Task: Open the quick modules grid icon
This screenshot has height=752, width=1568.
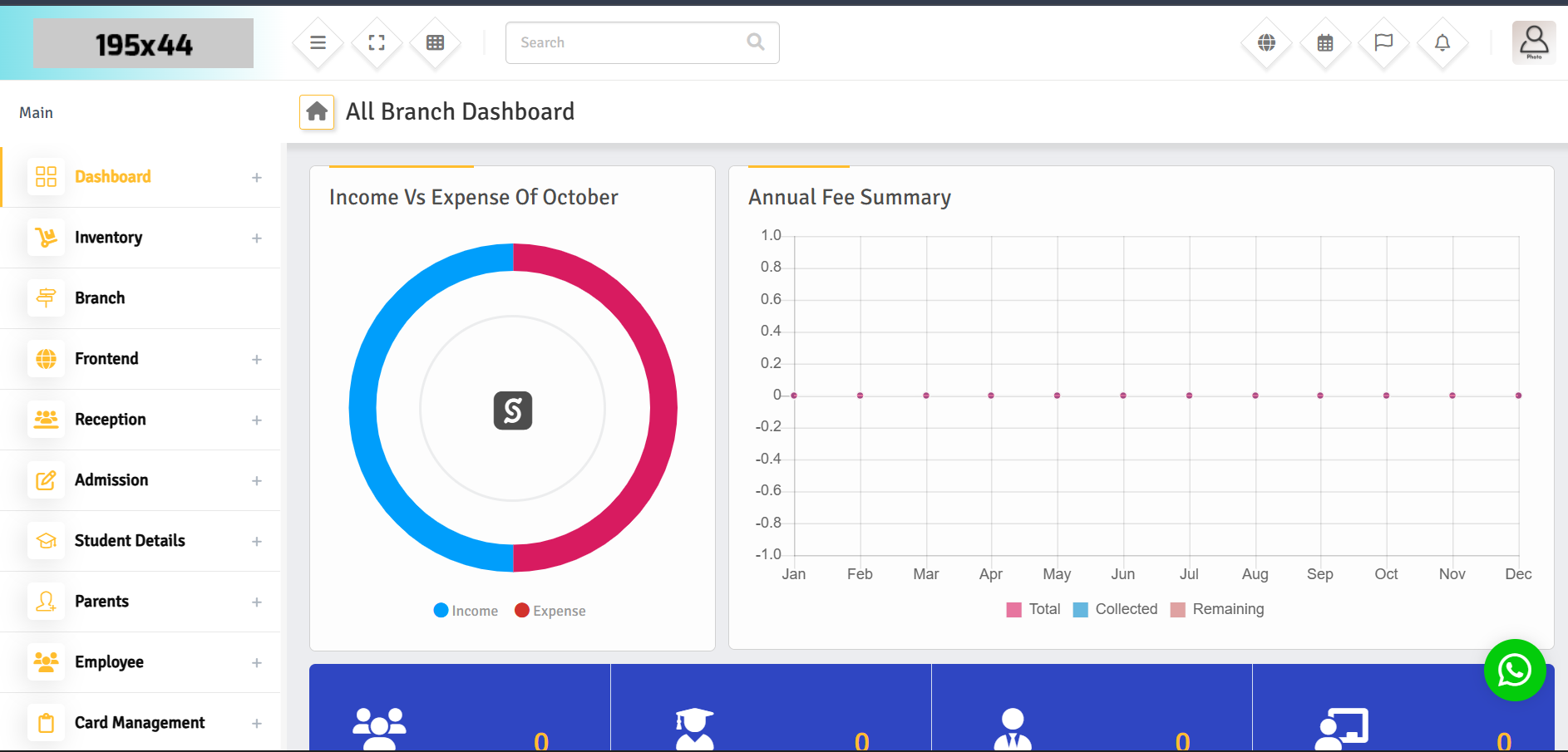Action: click(435, 42)
